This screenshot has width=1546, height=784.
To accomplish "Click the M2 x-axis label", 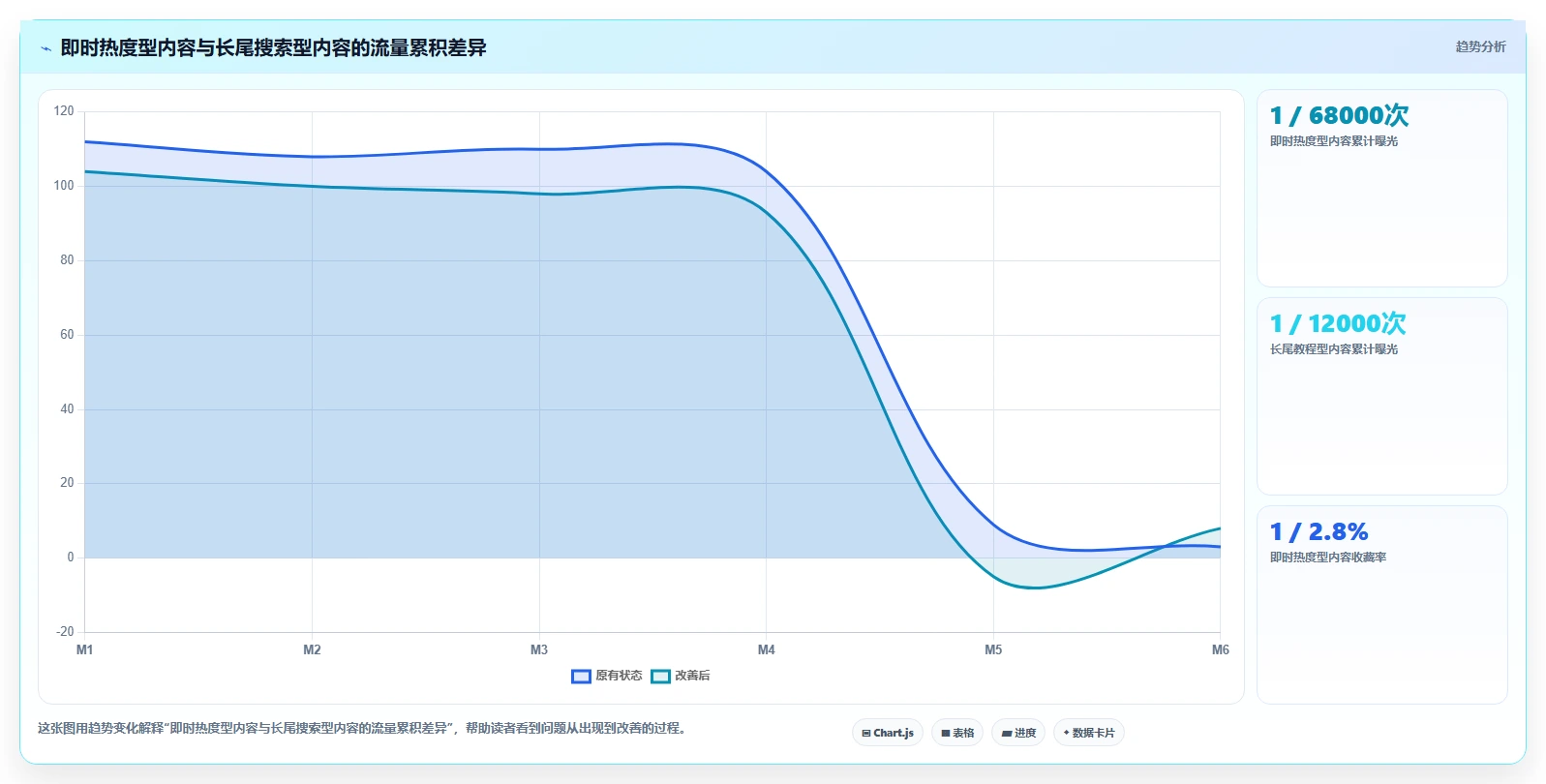I will [312, 649].
